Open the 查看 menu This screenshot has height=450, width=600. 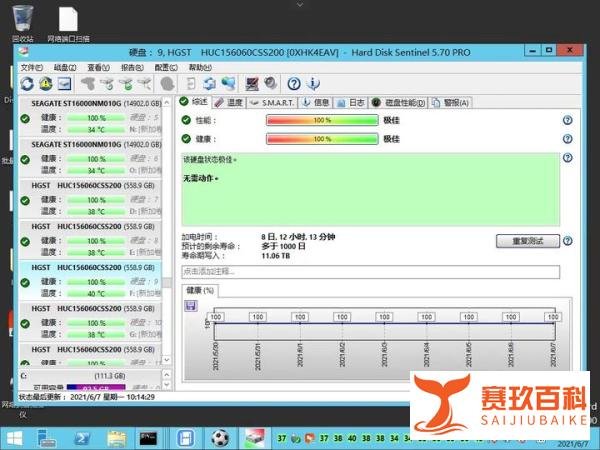tap(98, 68)
